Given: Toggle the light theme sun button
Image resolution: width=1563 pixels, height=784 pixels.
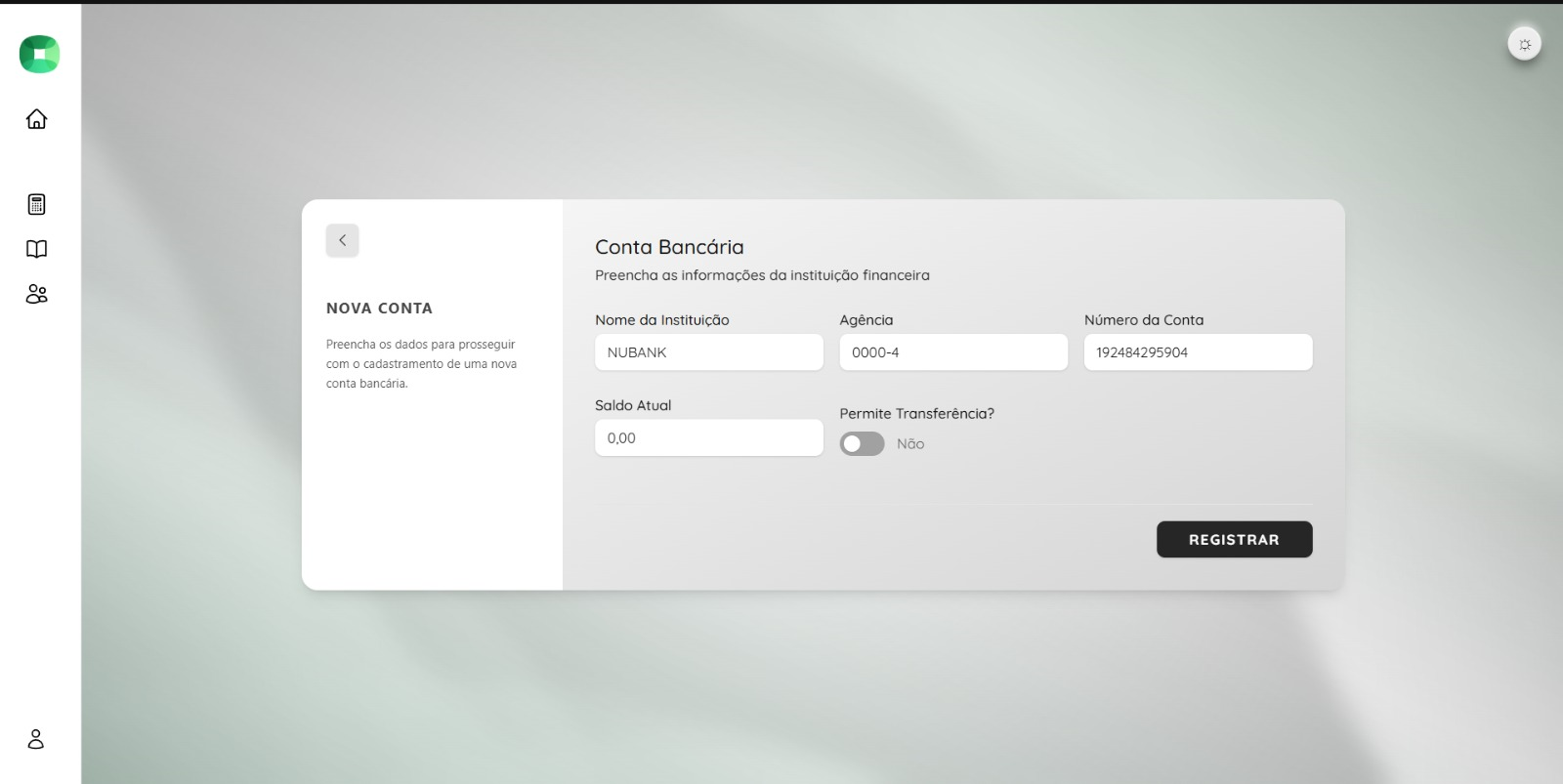Looking at the screenshot, I should tap(1525, 44).
